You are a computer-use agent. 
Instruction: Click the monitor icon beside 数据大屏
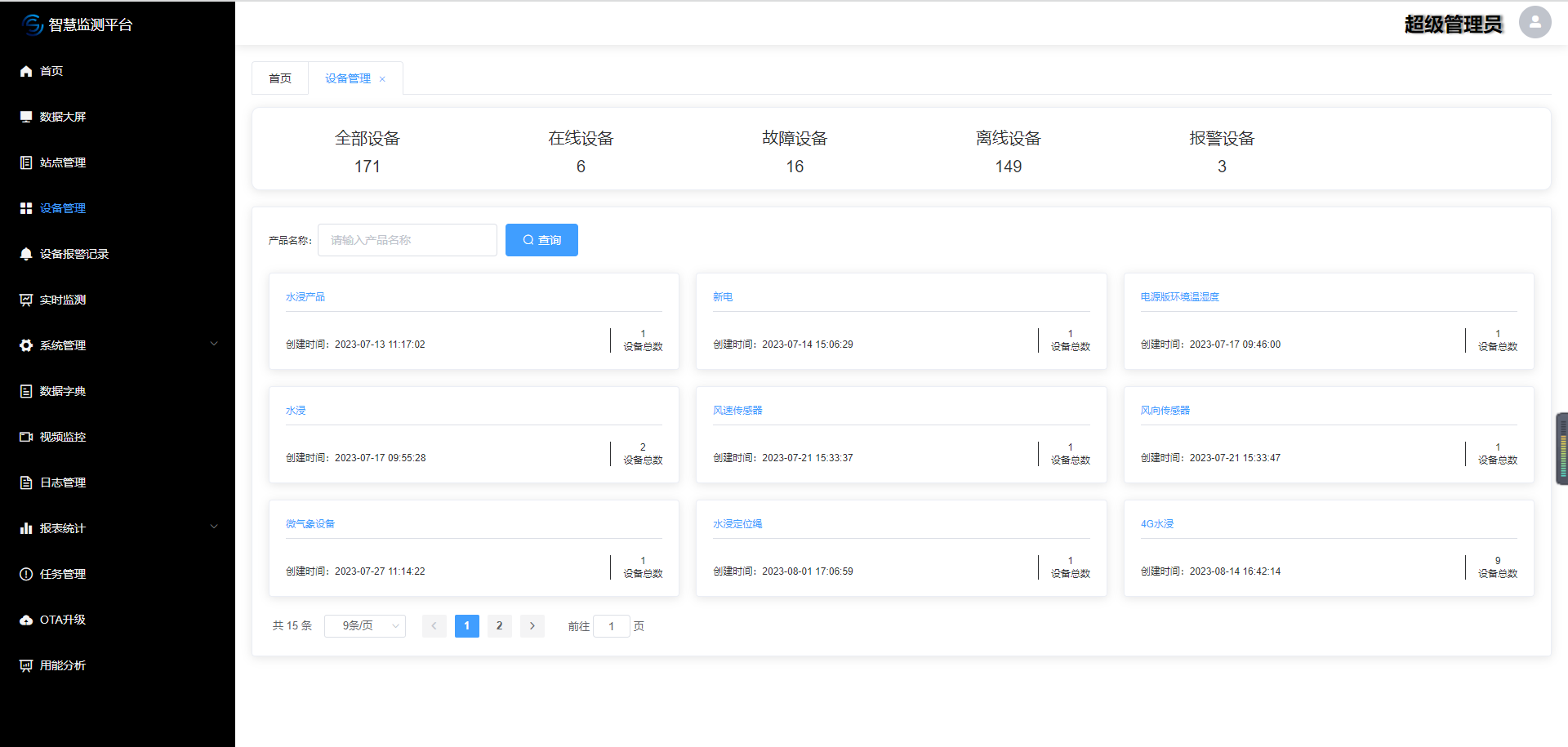point(26,117)
